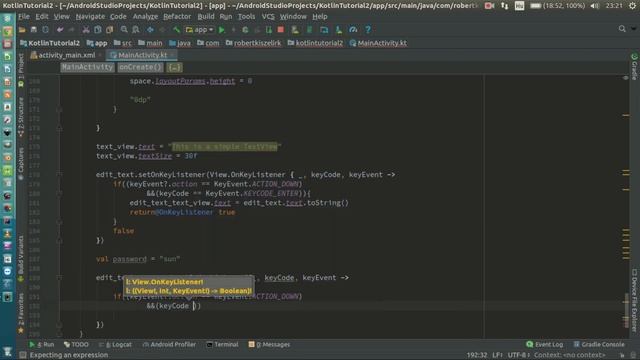
Task: Toggle the Gradle side panel
Action: [634, 67]
